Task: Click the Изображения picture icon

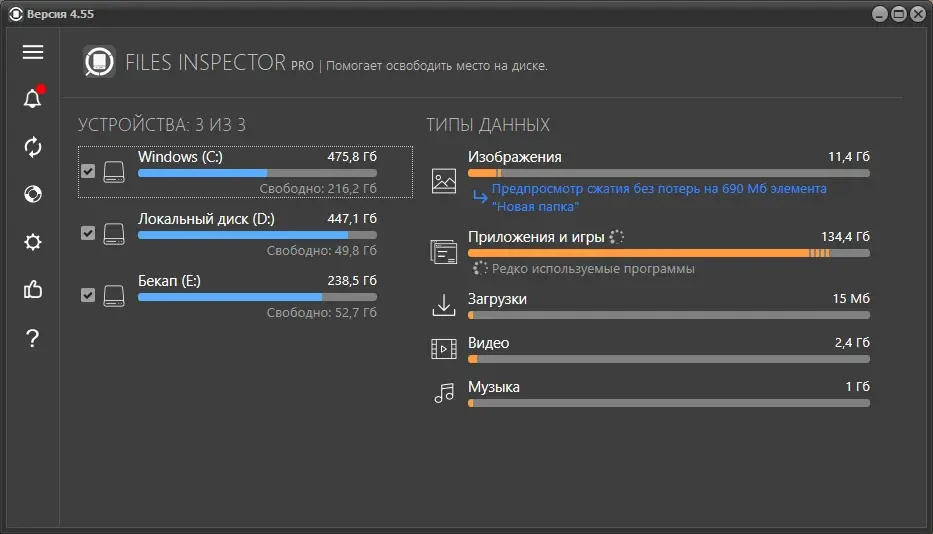Action: pos(444,181)
